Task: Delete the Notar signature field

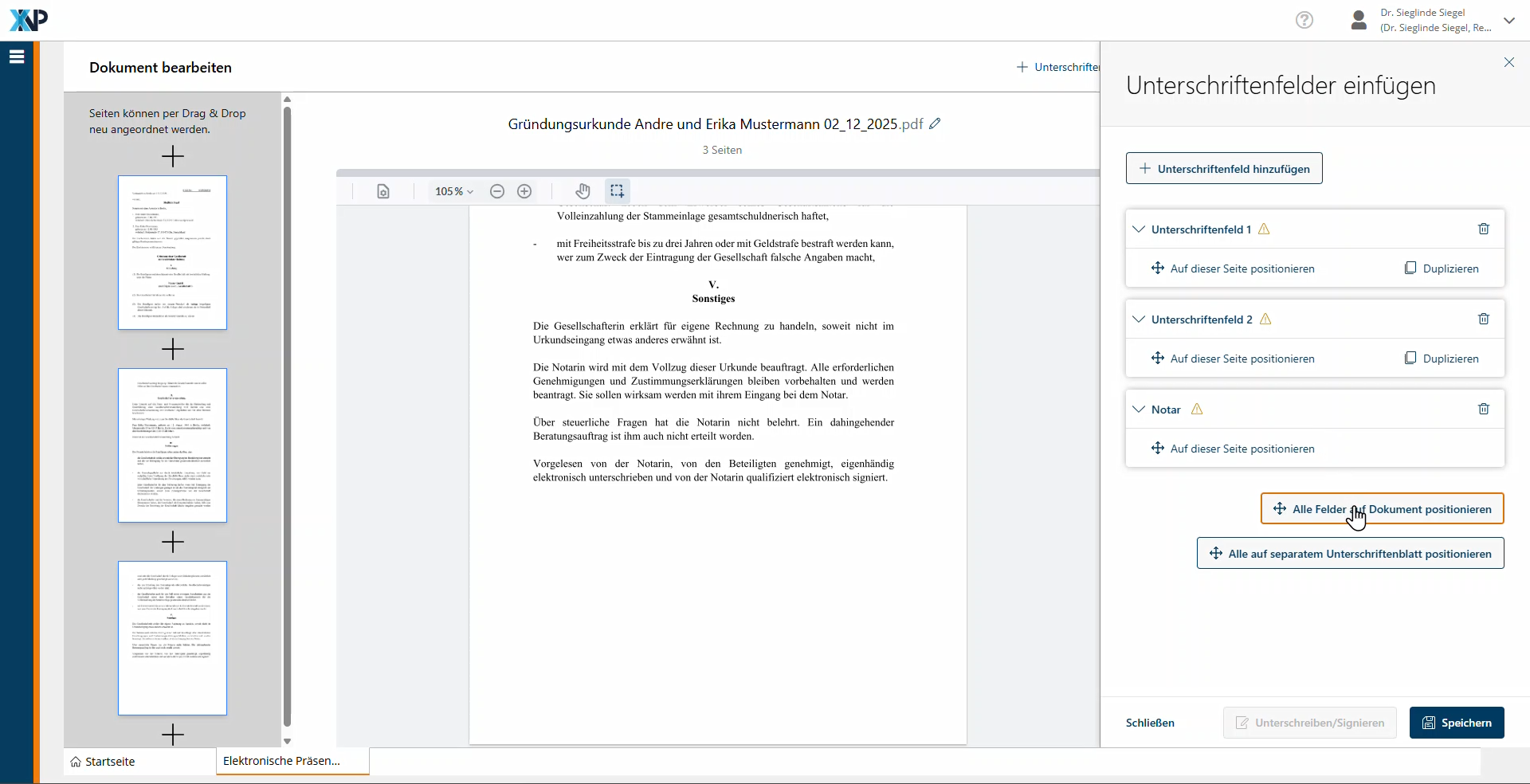Action: tap(1483, 410)
